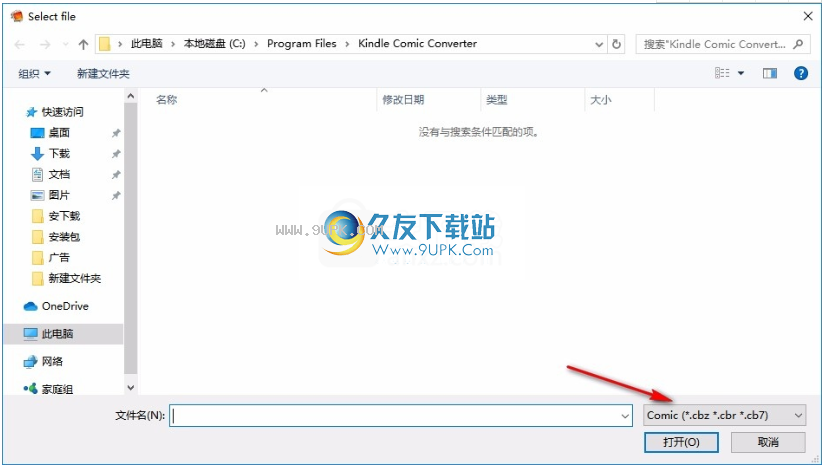Click the 打开(O) button

point(681,442)
